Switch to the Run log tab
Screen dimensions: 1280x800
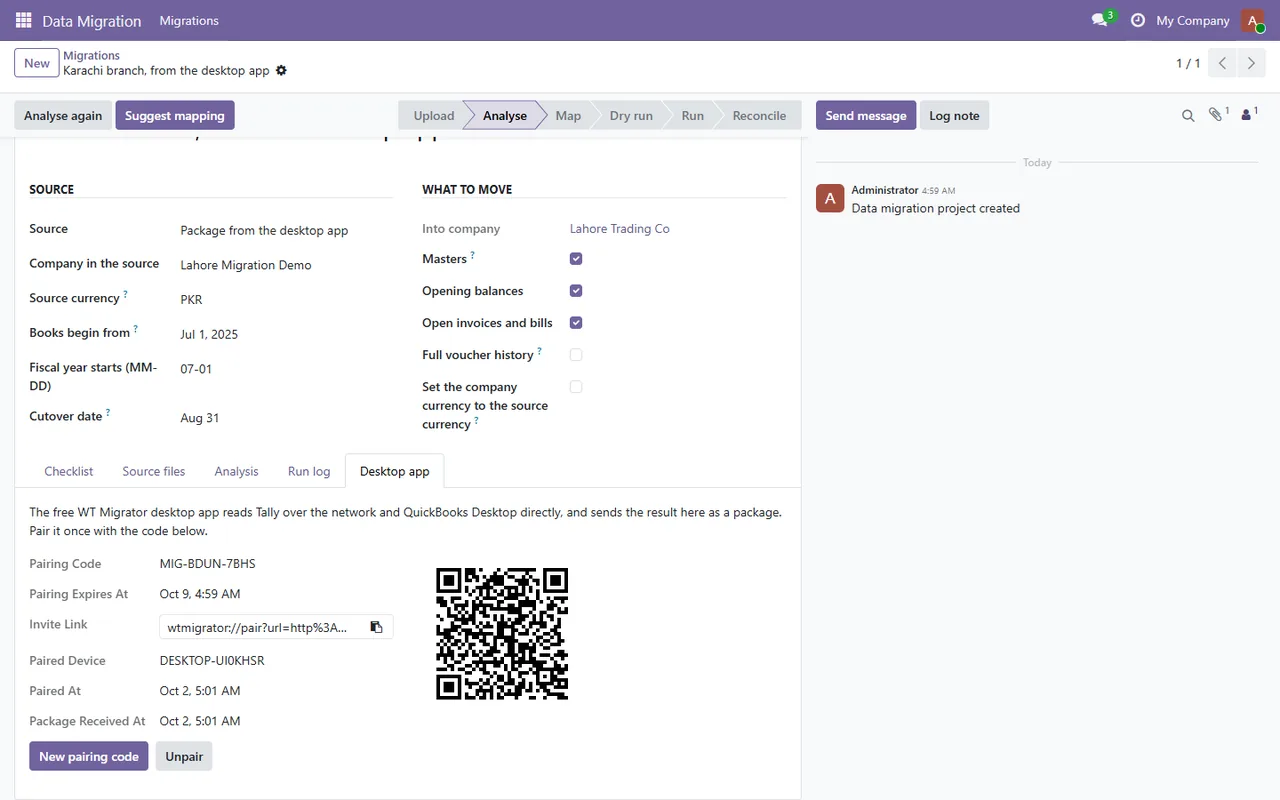tap(309, 471)
